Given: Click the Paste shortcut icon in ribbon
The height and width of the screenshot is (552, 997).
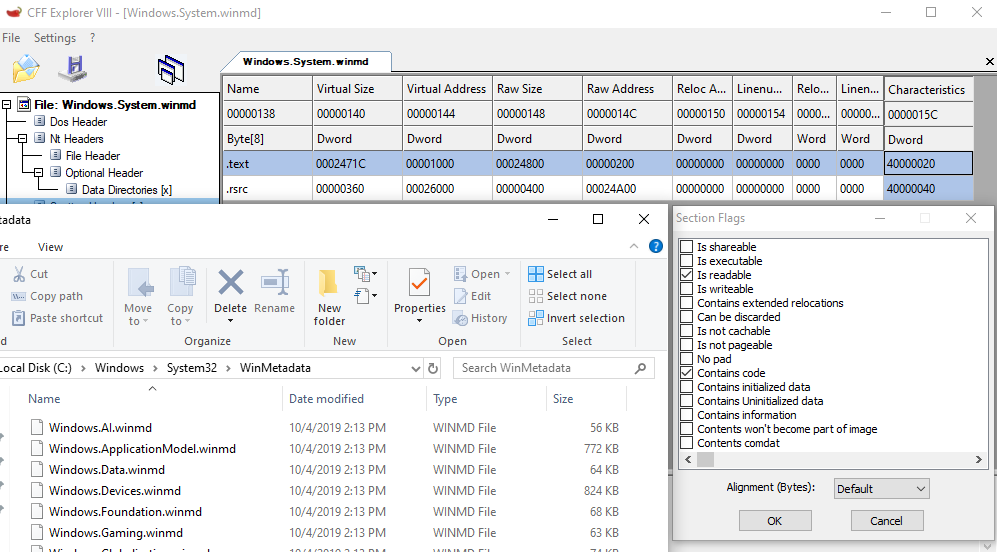Looking at the screenshot, I should click(x=18, y=318).
